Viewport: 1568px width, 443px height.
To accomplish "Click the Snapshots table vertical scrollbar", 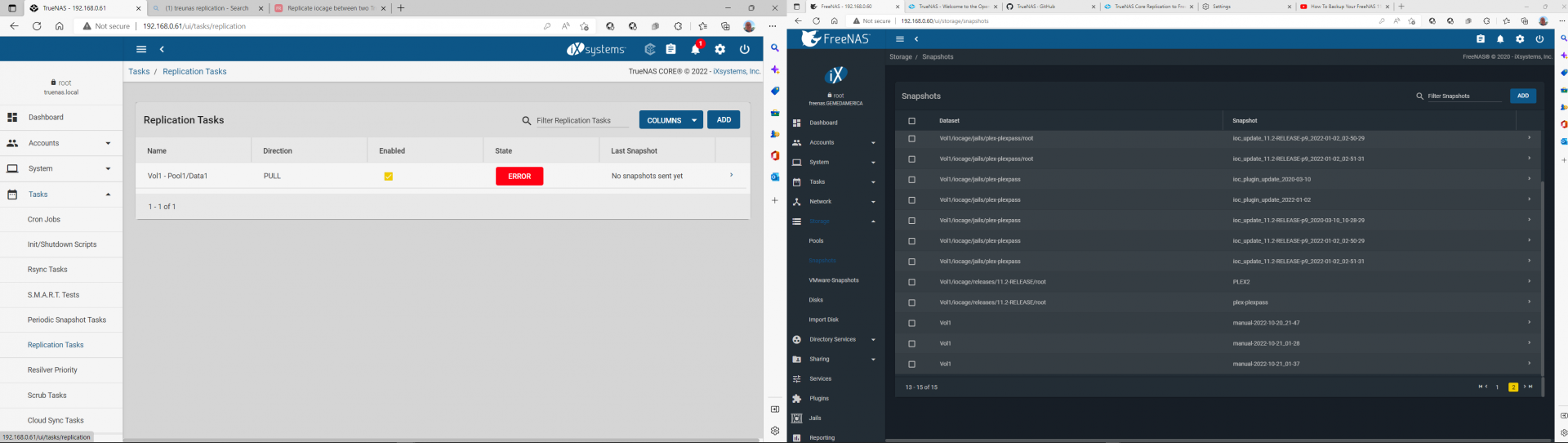I will [1542, 278].
